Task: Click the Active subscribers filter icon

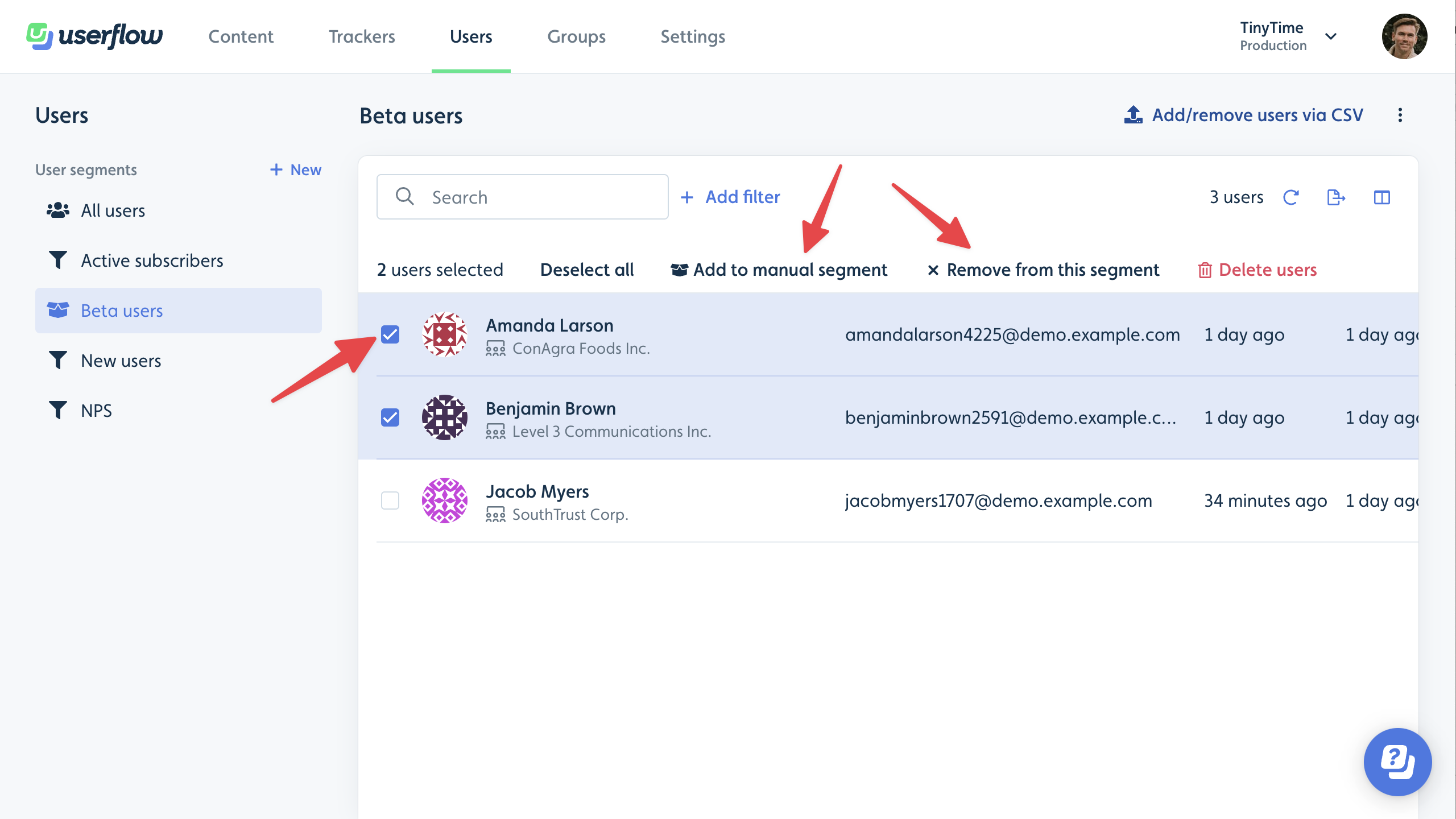Action: [58, 260]
